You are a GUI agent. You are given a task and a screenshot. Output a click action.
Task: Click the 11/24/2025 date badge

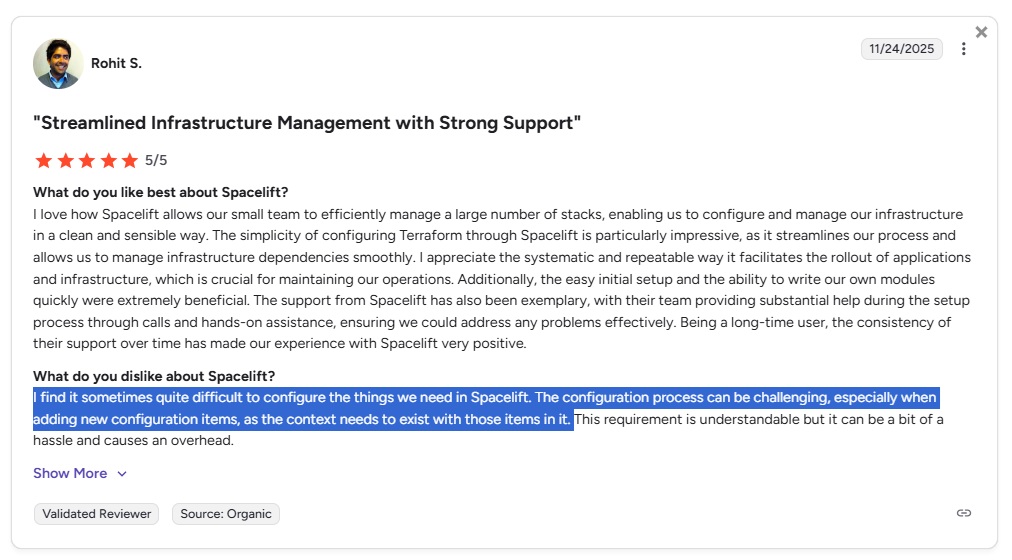pyautogui.click(x=901, y=49)
